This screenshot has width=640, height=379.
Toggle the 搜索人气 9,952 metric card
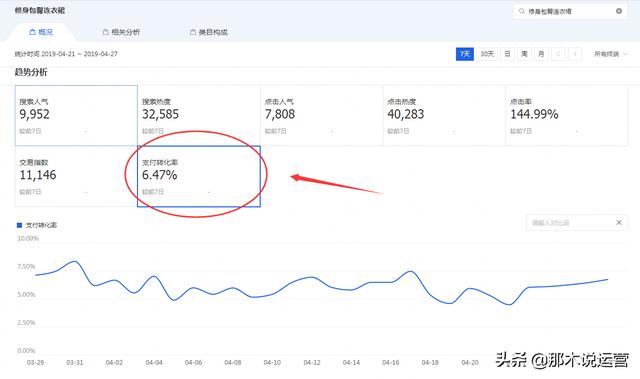tap(76, 115)
